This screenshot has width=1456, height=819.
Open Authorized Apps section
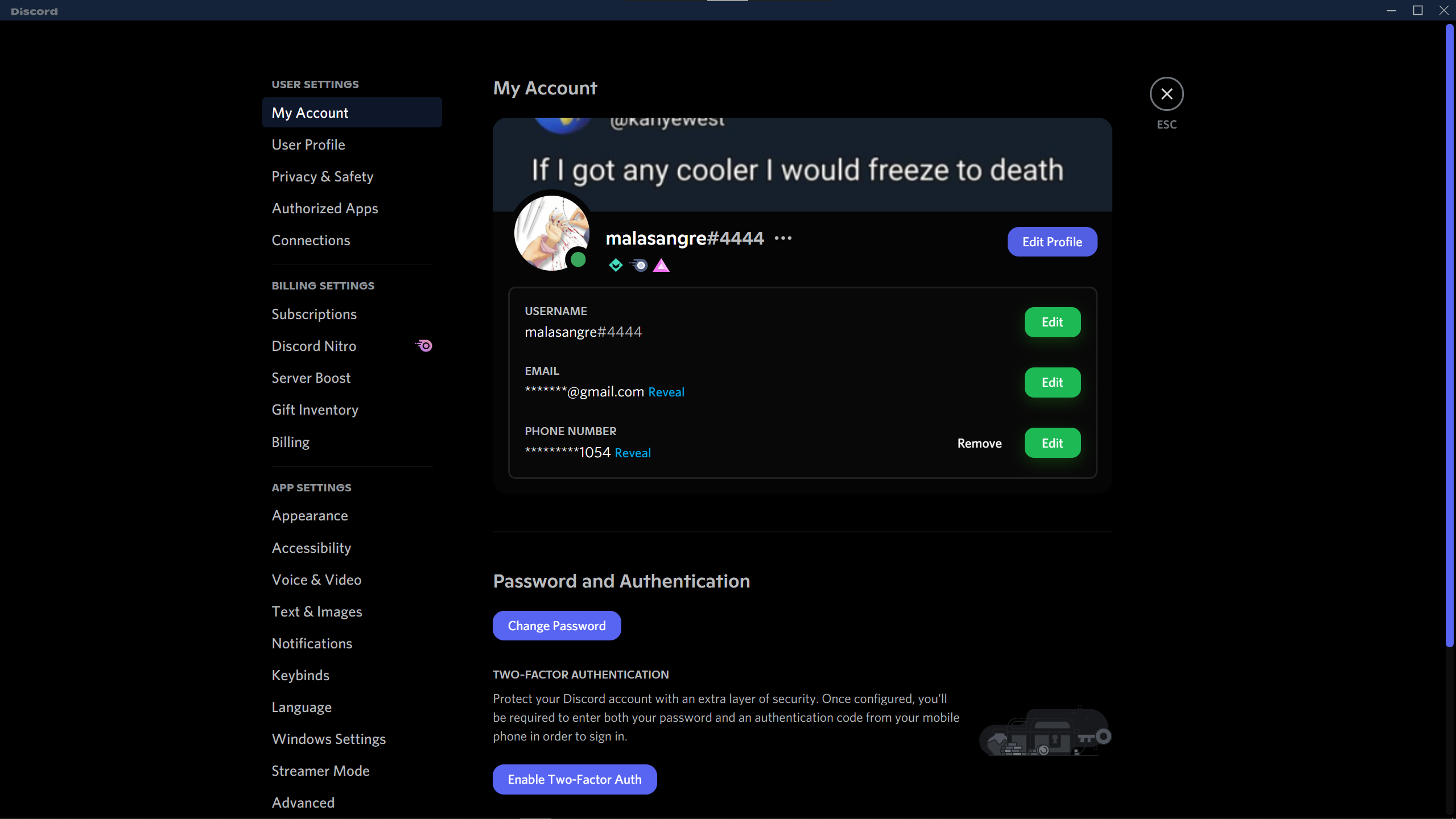[352, 208]
